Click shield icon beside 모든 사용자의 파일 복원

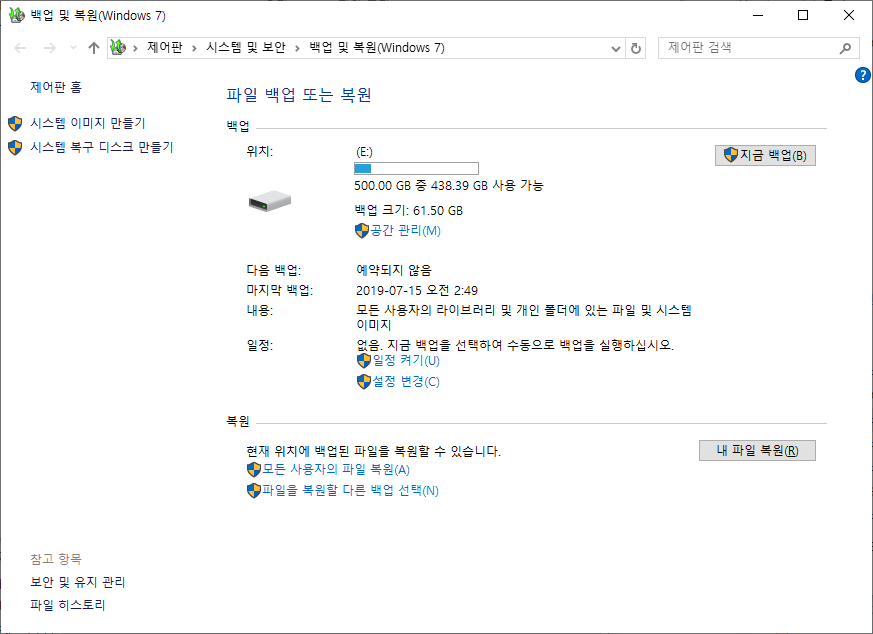point(254,470)
